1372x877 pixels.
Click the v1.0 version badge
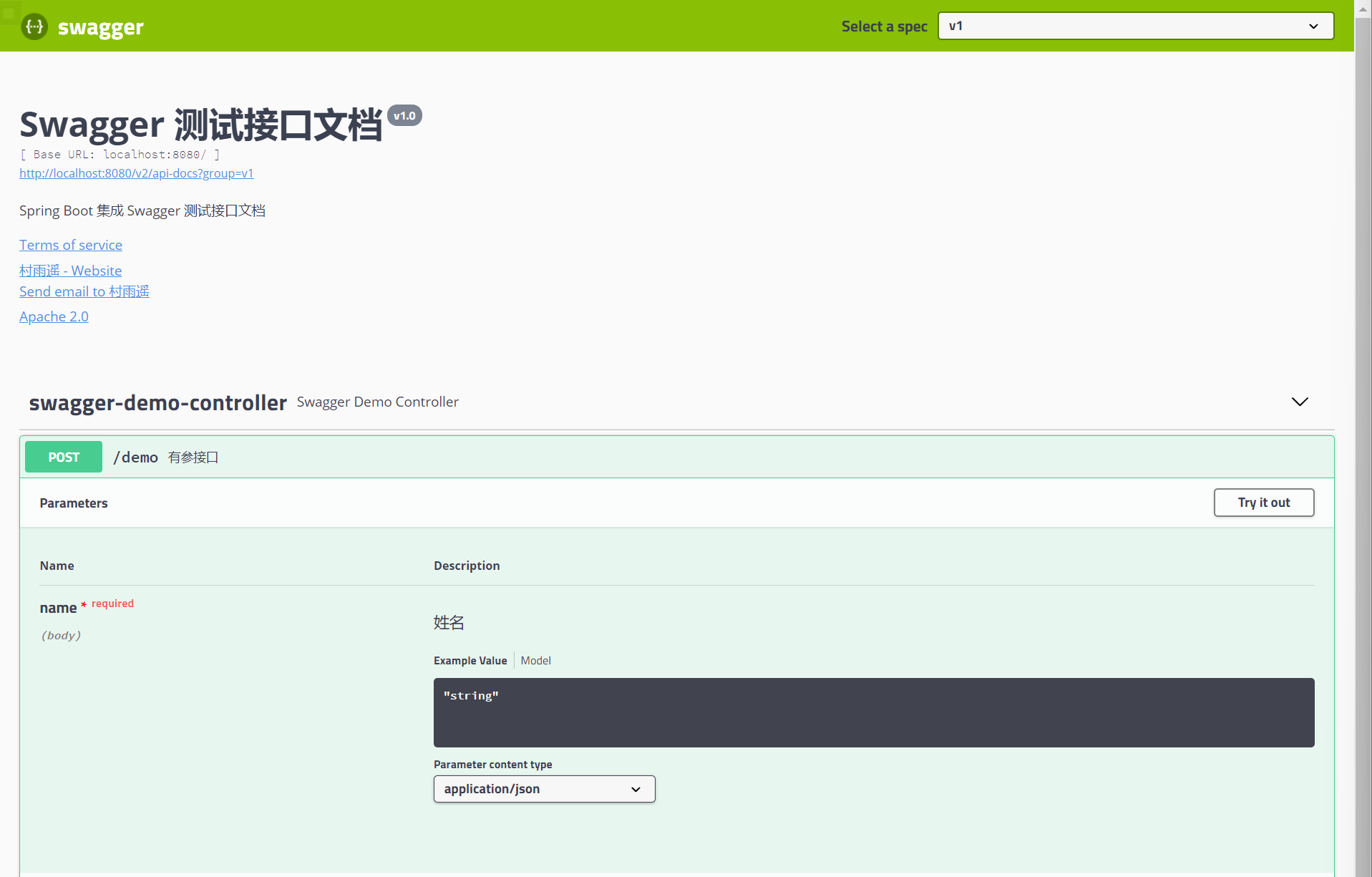(x=405, y=115)
